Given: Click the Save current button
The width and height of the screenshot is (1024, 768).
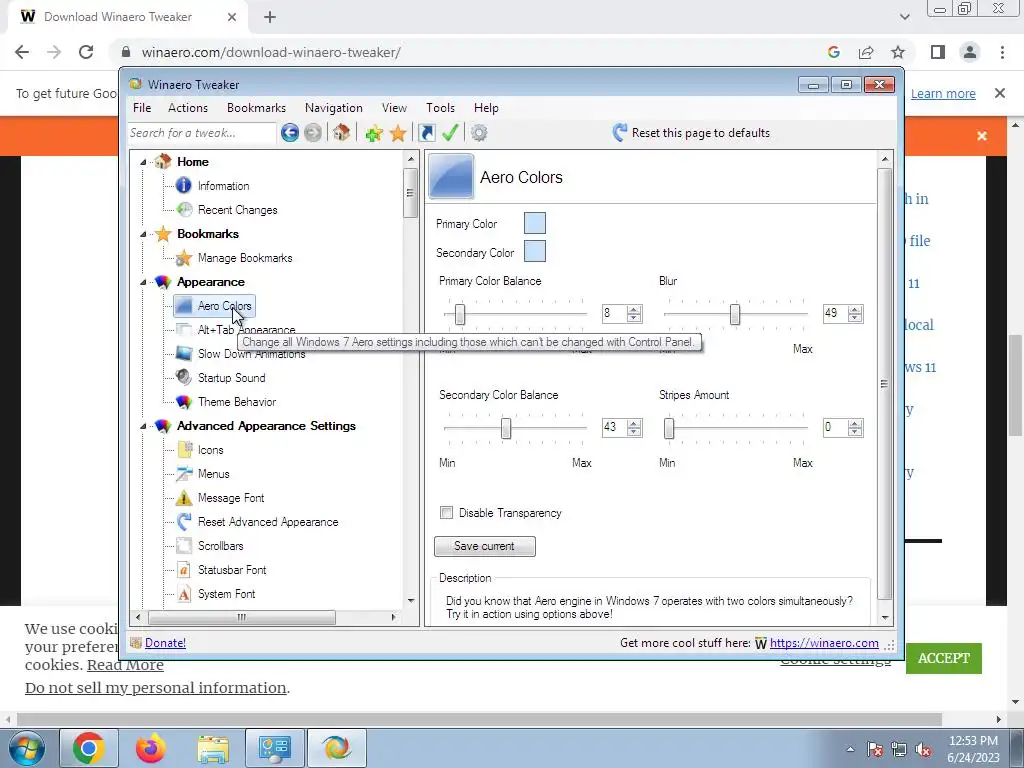Looking at the screenshot, I should pyautogui.click(x=485, y=547).
